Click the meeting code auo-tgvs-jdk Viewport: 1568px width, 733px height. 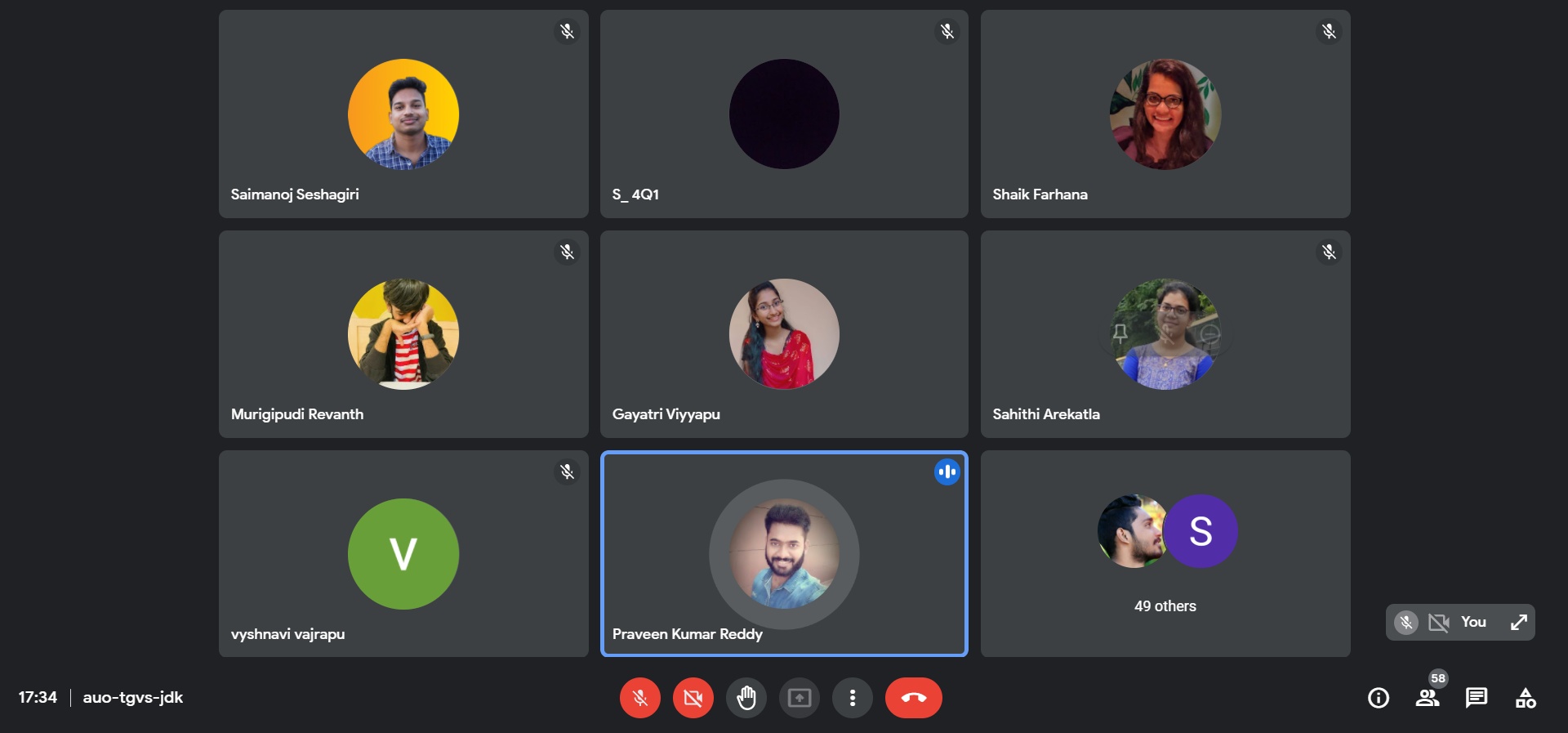pyautogui.click(x=133, y=698)
